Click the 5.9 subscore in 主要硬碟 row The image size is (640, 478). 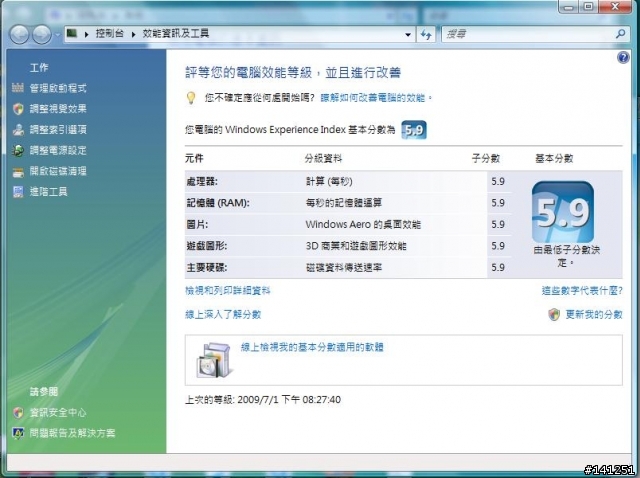pyautogui.click(x=498, y=267)
